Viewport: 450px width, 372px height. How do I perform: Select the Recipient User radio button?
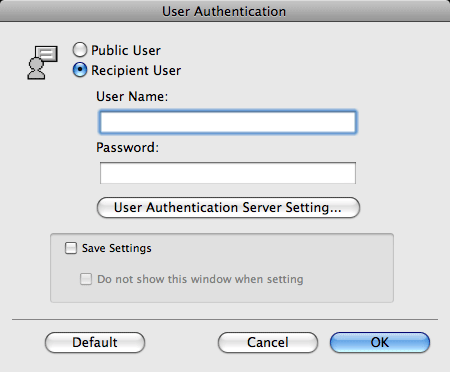(80, 70)
